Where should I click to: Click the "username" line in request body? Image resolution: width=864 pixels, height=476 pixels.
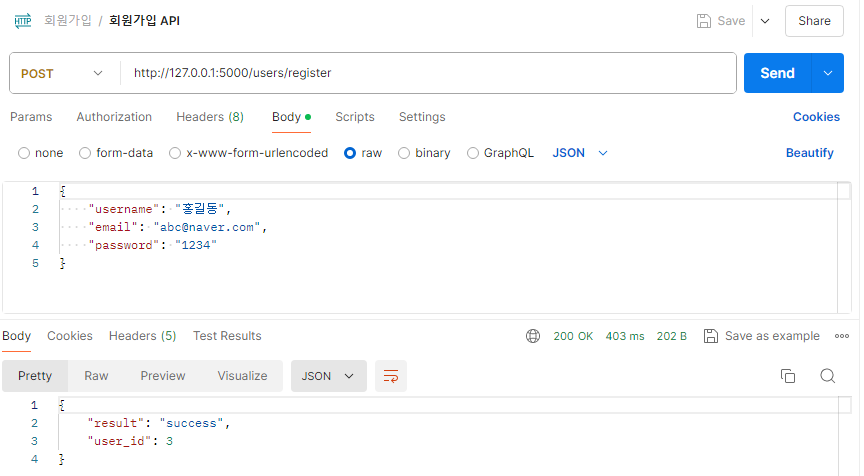[x=160, y=209]
